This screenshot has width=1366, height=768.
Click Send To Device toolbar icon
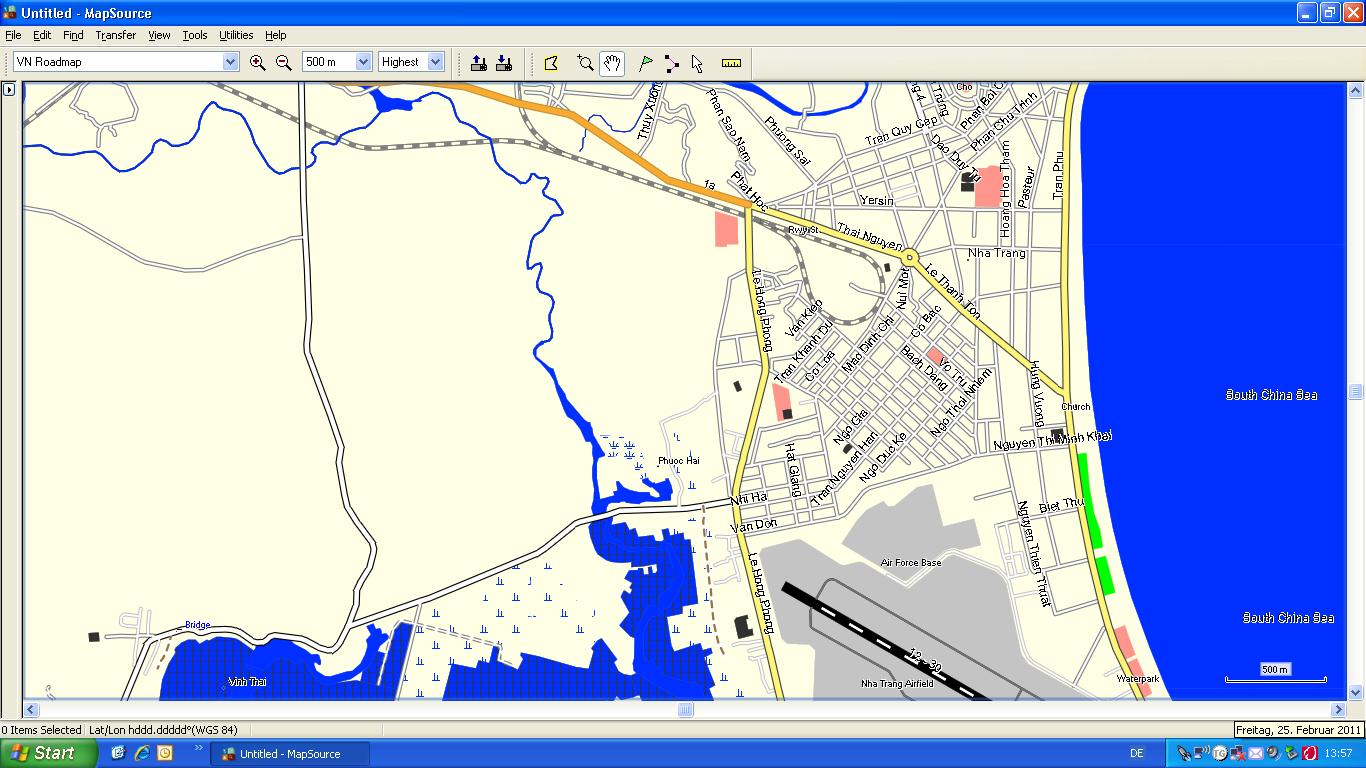(479, 62)
